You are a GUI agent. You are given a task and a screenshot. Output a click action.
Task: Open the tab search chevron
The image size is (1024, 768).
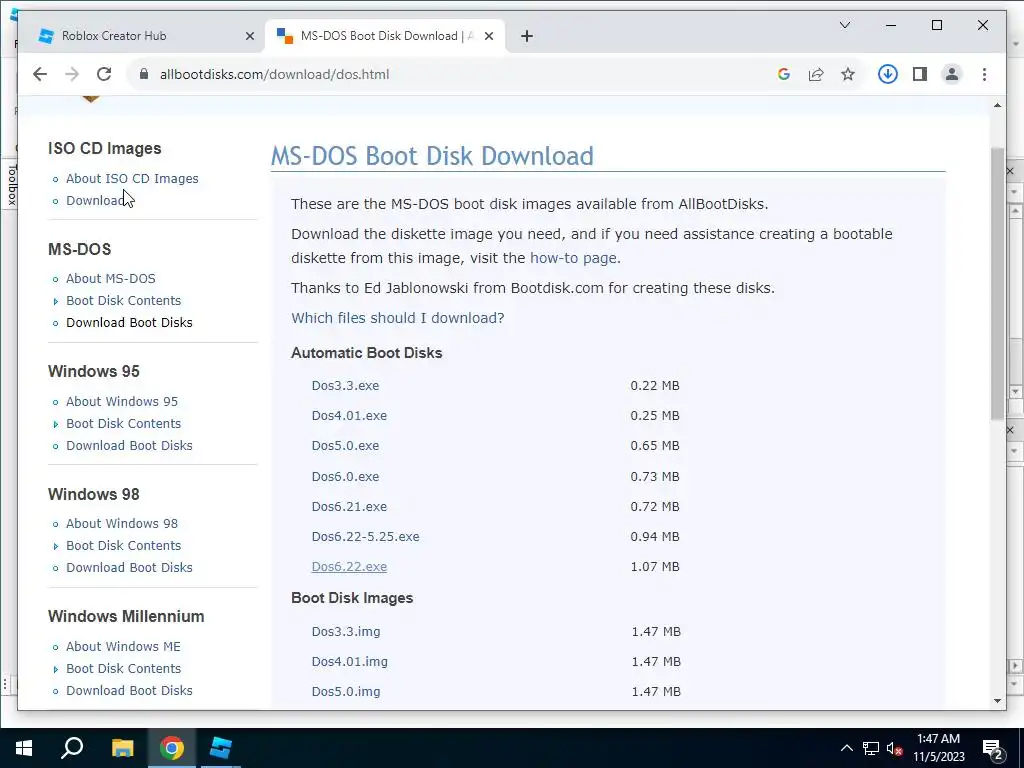844,25
